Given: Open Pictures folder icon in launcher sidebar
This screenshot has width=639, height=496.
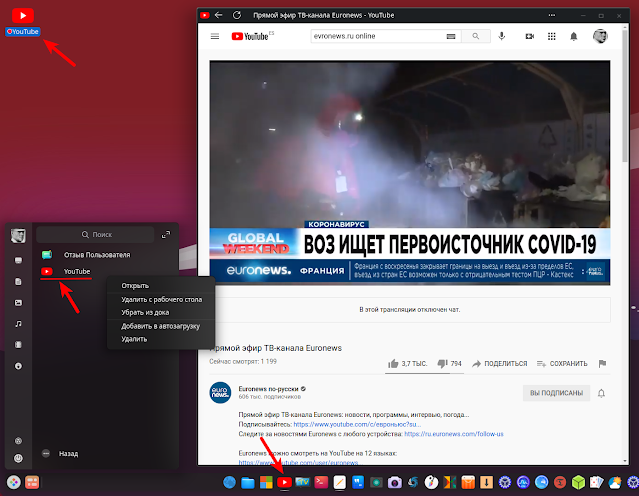Looking at the screenshot, I should (18, 303).
